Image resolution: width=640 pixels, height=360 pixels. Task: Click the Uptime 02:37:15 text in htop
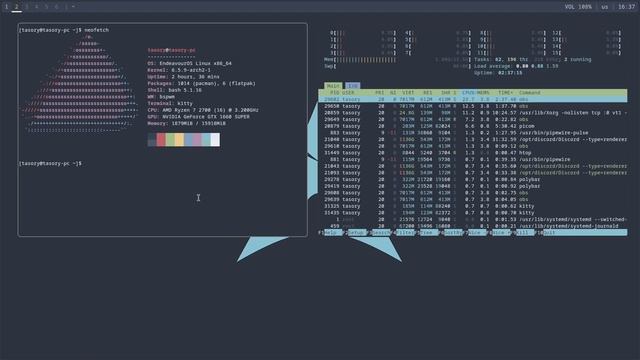click(x=498, y=73)
